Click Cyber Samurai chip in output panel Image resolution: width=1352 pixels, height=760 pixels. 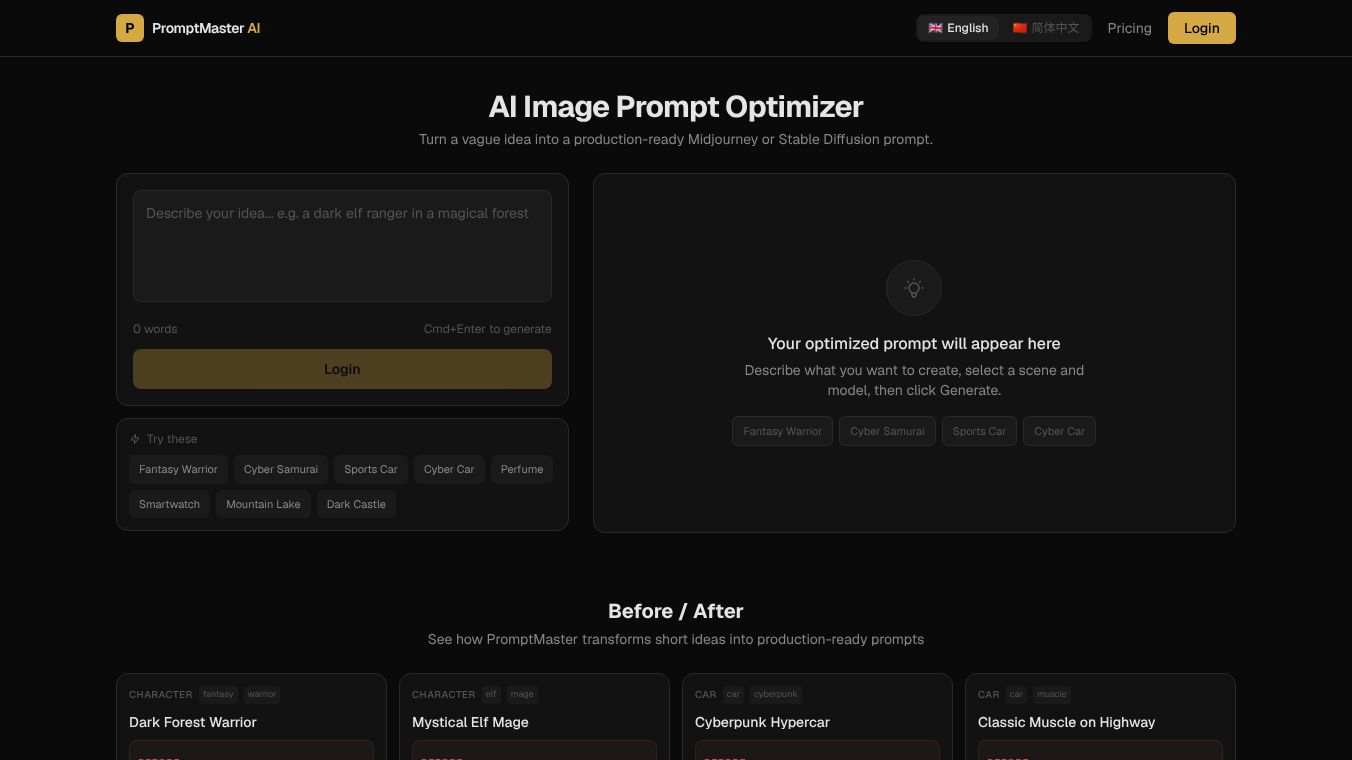point(887,431)
